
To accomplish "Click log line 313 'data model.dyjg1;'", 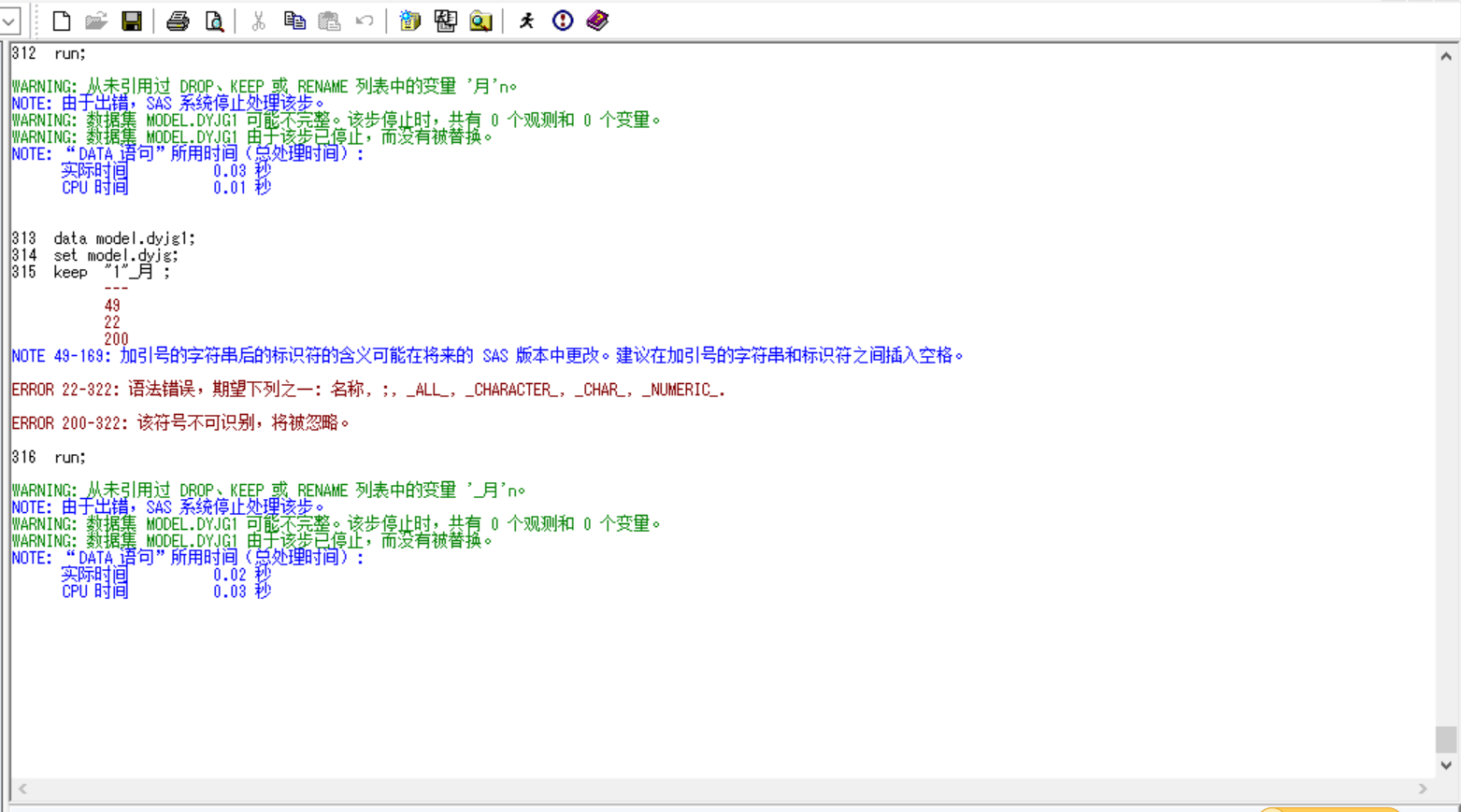I will [104, 238].
